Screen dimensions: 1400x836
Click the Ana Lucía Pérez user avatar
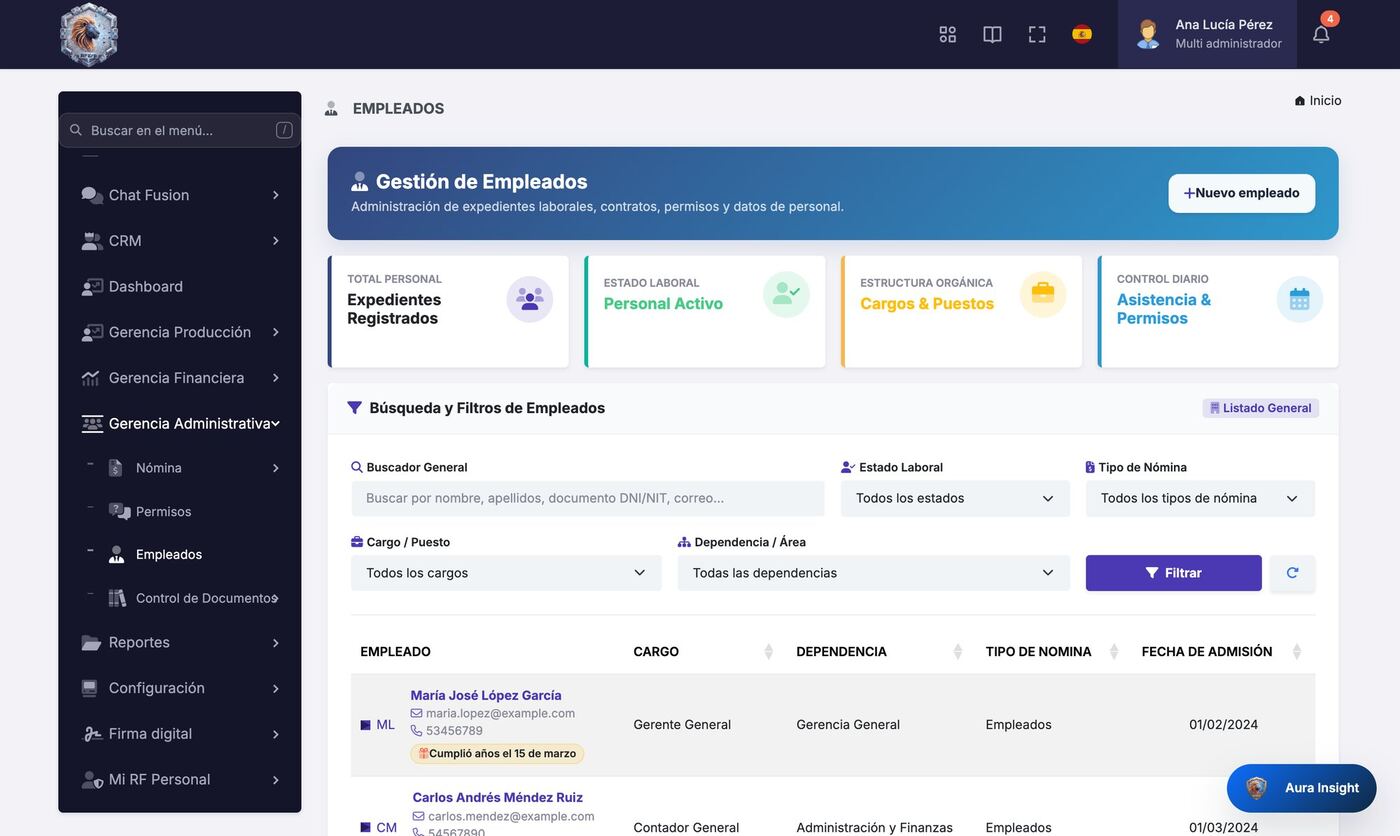tap(1148, 34)
